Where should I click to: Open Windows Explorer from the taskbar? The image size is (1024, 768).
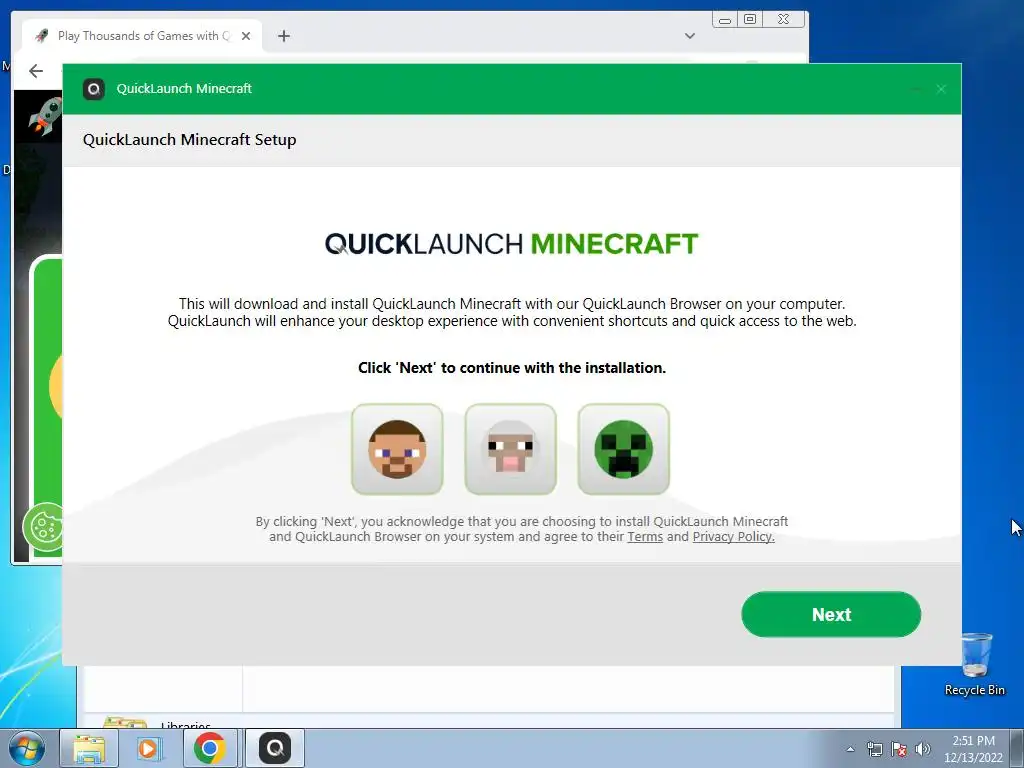89,748
